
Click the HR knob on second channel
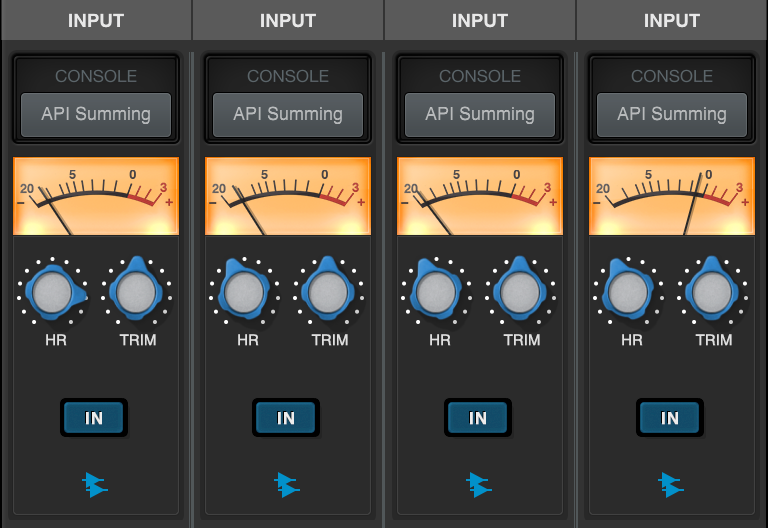(x=243, y=291)
